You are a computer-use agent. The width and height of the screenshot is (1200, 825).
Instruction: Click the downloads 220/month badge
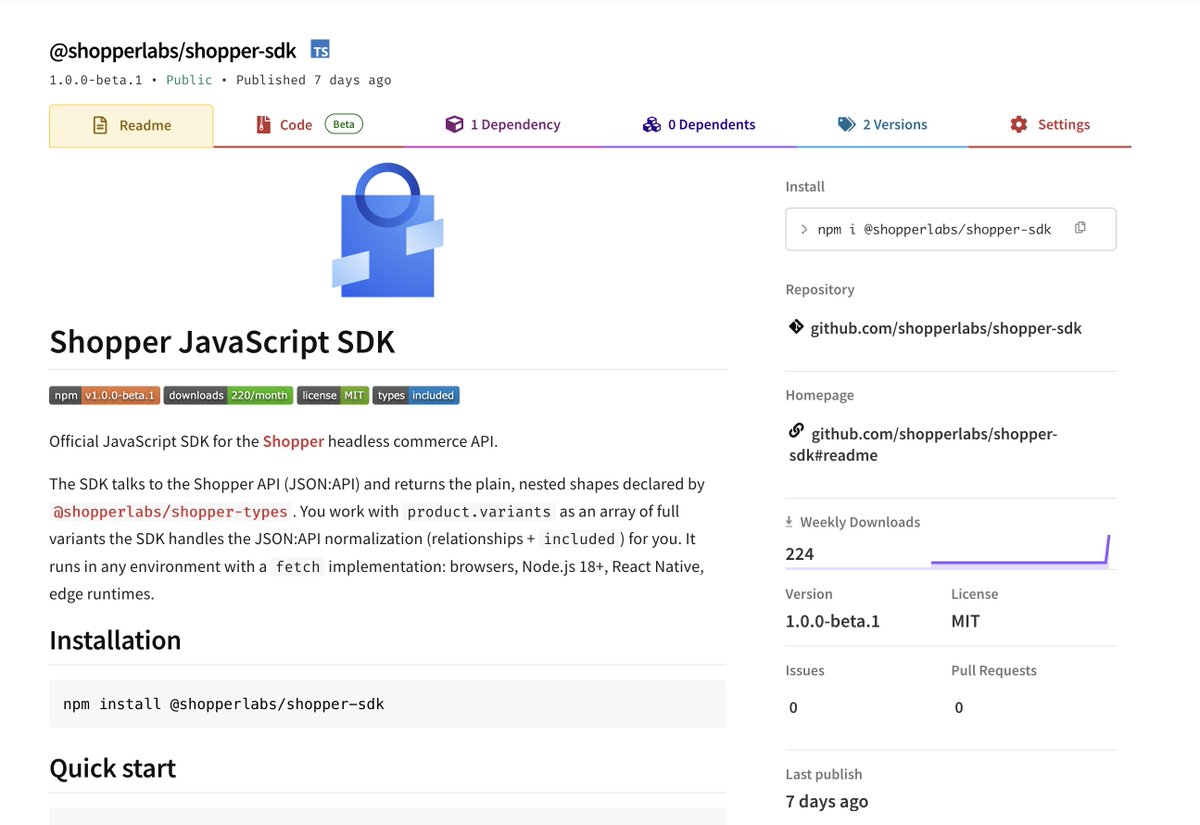(x=228, y=395)
